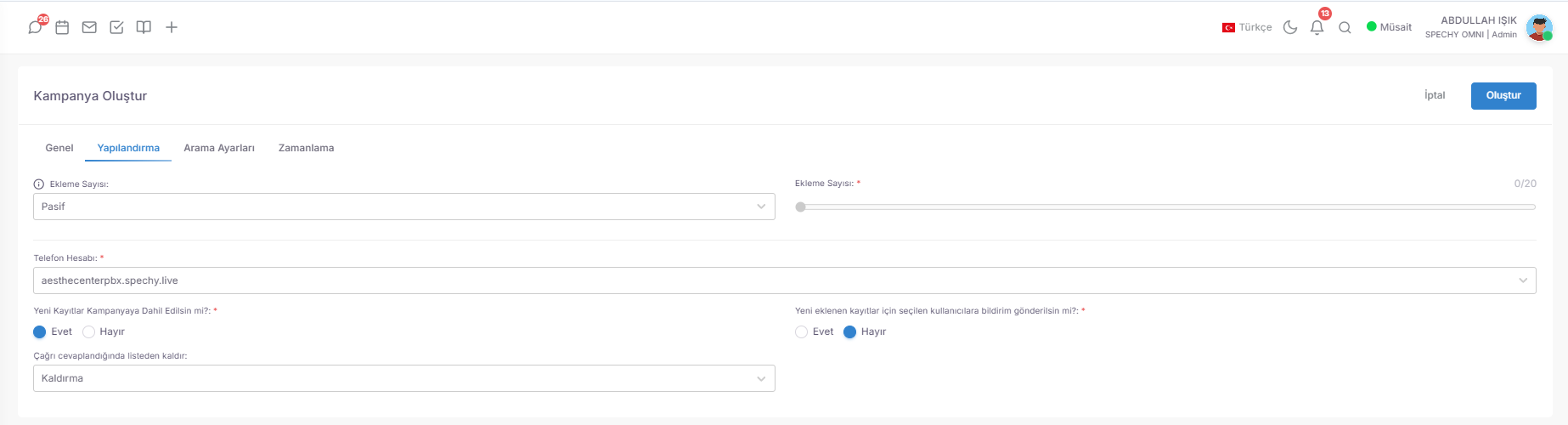Open the chat messages icon
The width and height of the screenshot is (1568, 425).
pyautogui.click(x=35, y=27)
